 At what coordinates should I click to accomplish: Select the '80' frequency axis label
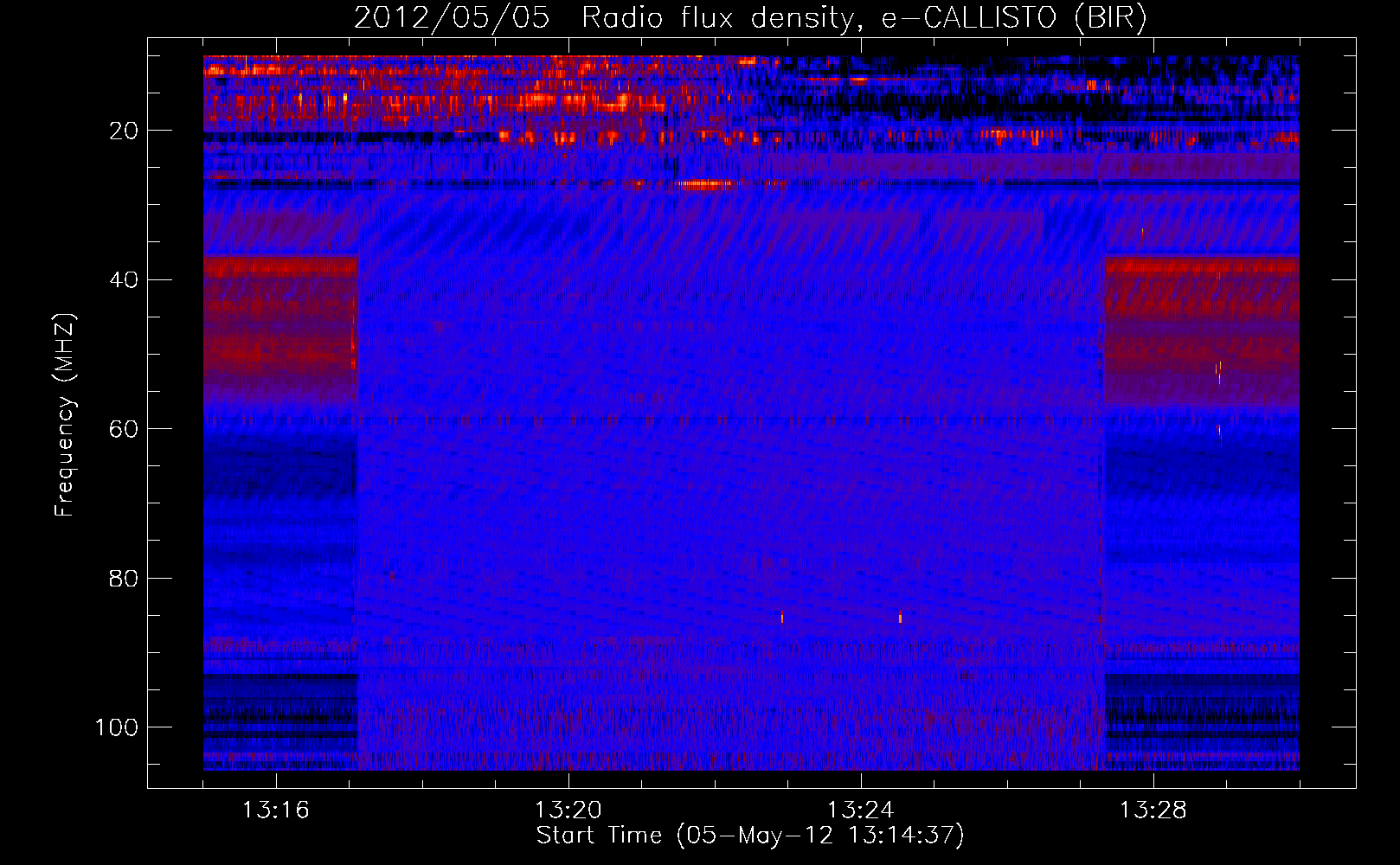(124, 579)
